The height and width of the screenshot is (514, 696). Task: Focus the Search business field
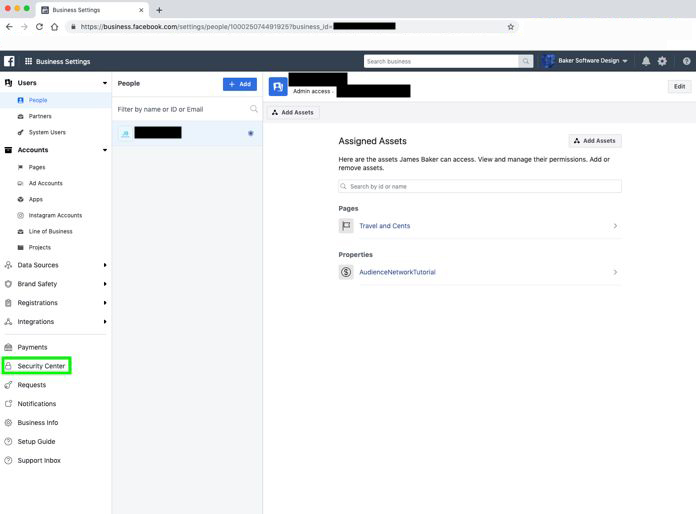(x=441, y=61)
